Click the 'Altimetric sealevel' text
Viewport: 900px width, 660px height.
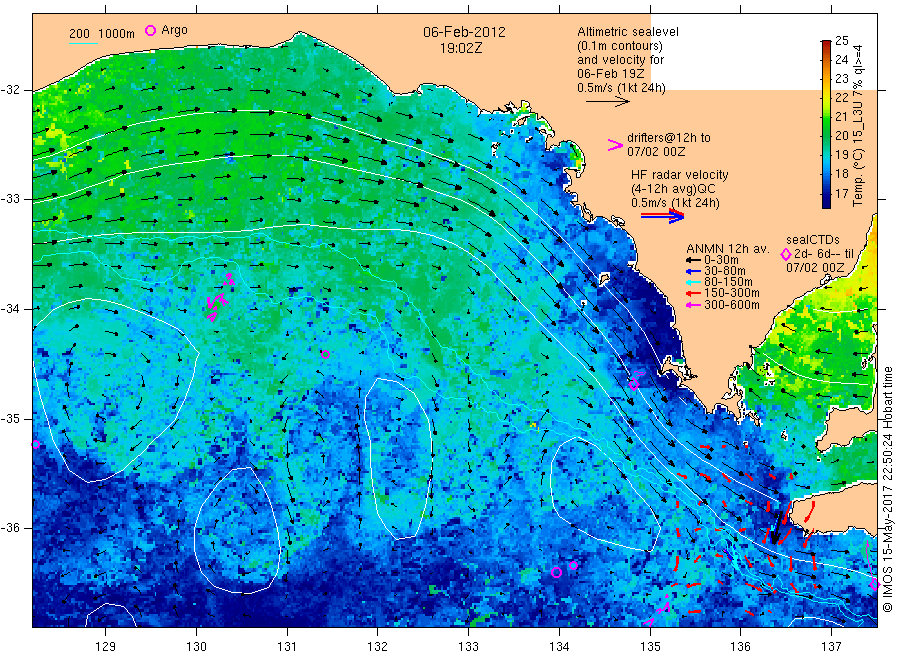628,32
